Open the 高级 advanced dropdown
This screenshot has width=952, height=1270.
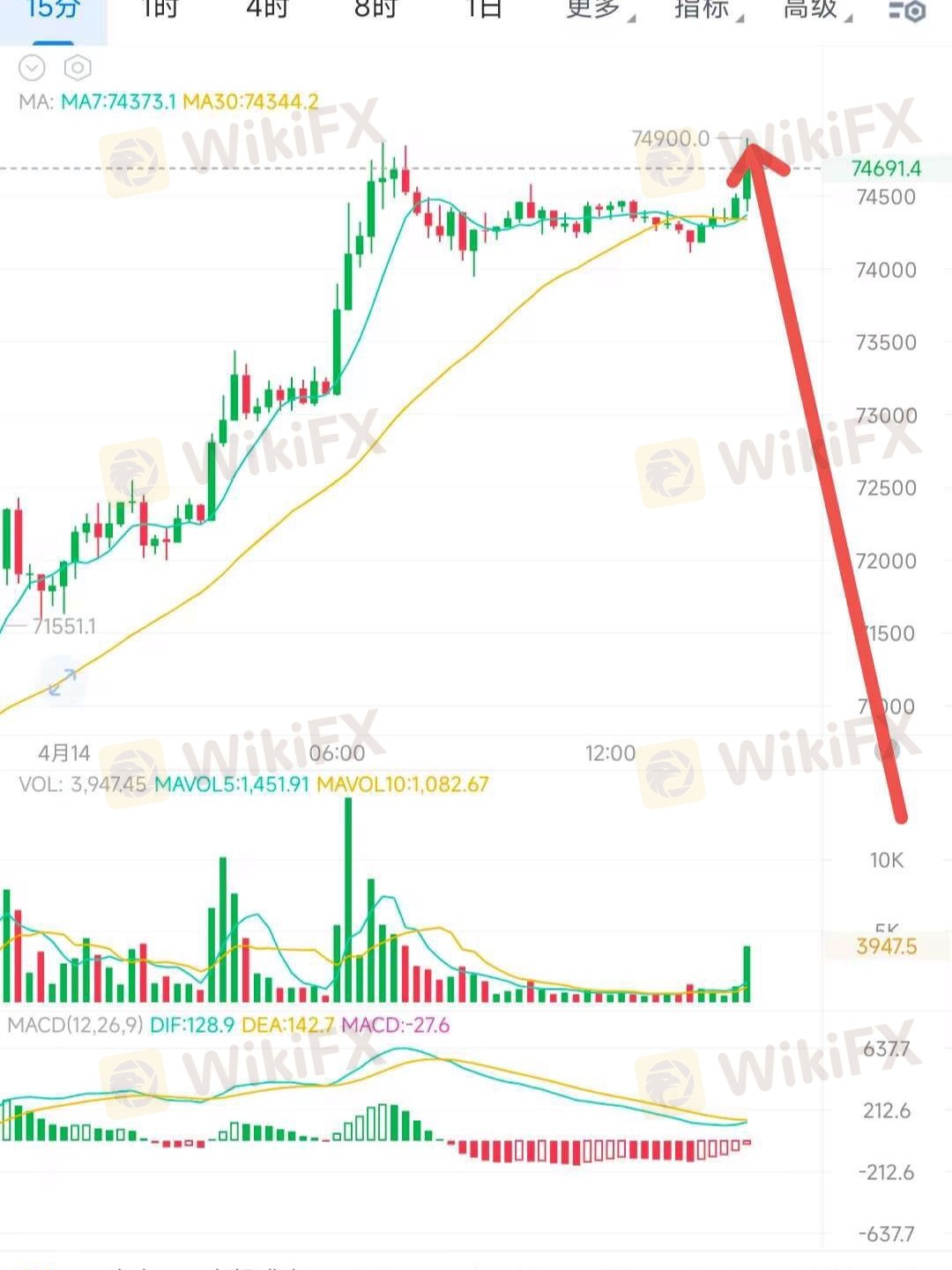click(x=816, y=11)
